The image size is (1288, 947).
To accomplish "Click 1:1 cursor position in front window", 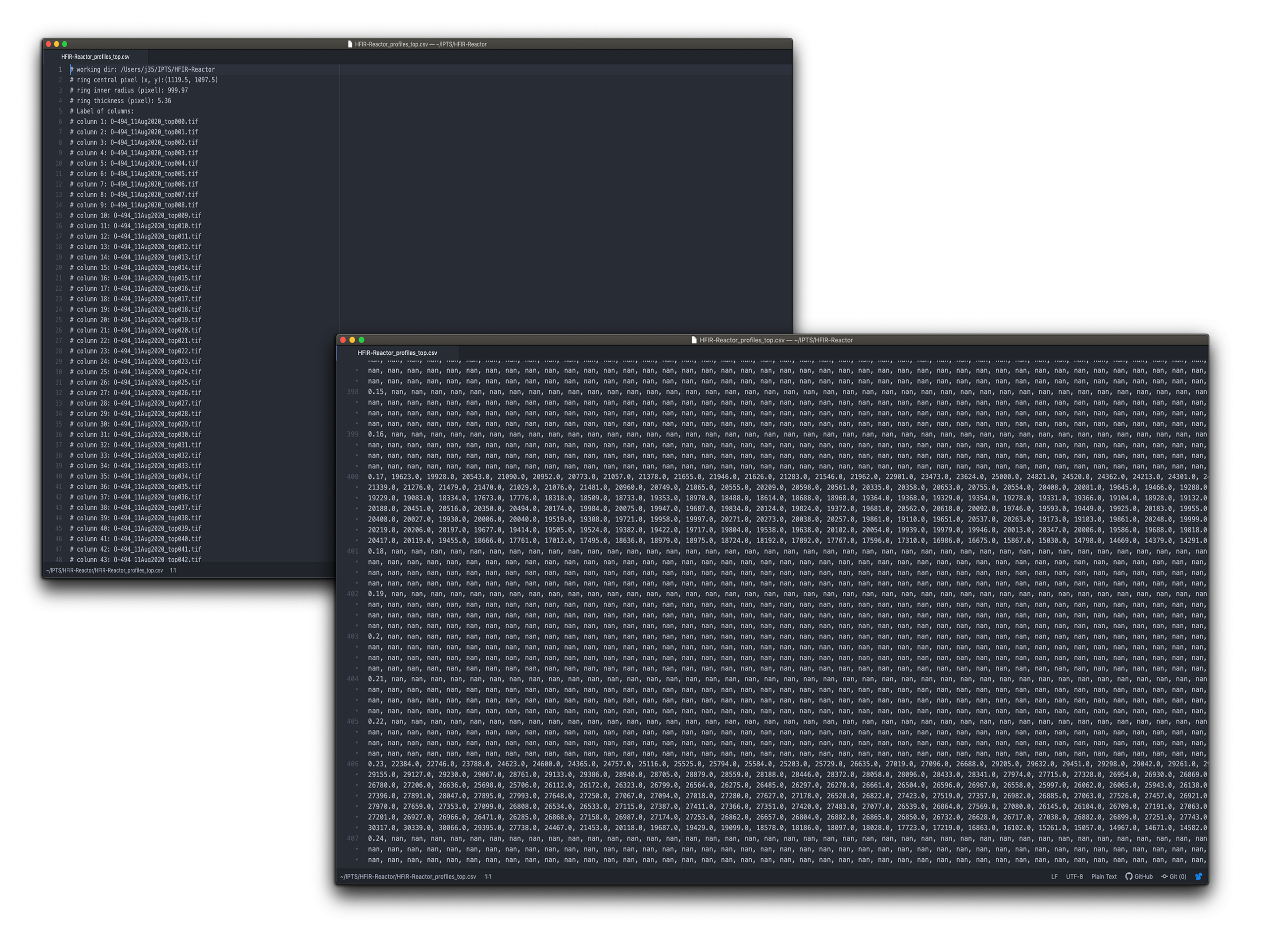I will point(488,877).
